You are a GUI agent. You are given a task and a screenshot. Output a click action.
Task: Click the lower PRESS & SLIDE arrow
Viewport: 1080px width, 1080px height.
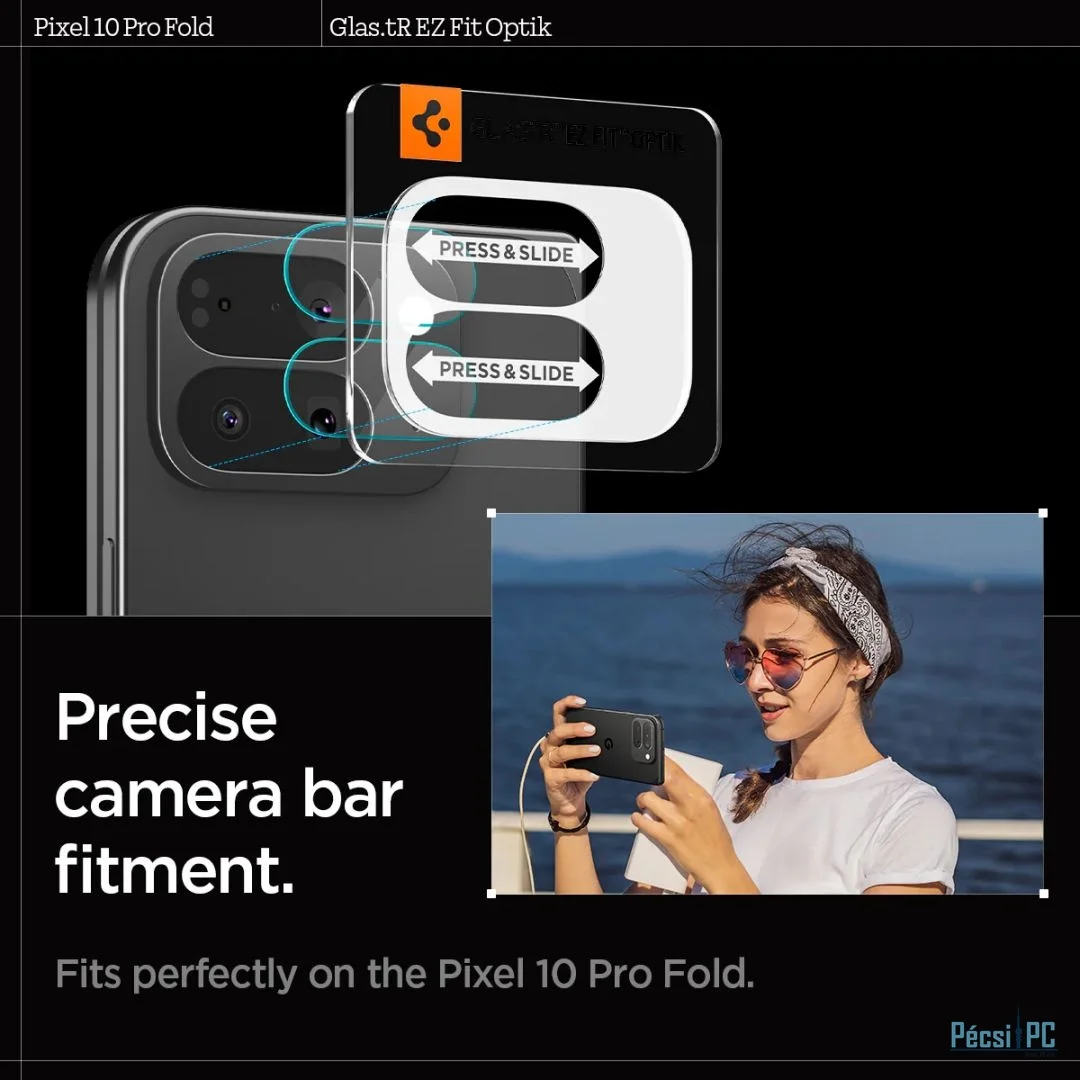(506, 372)
